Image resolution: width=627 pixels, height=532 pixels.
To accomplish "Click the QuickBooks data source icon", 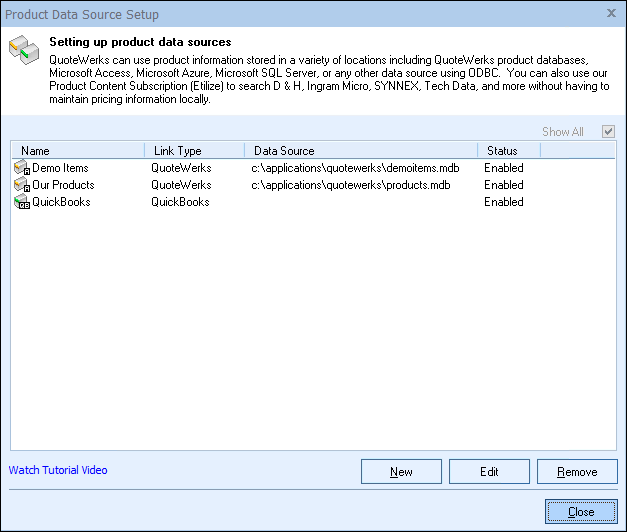I will [21, 202].
